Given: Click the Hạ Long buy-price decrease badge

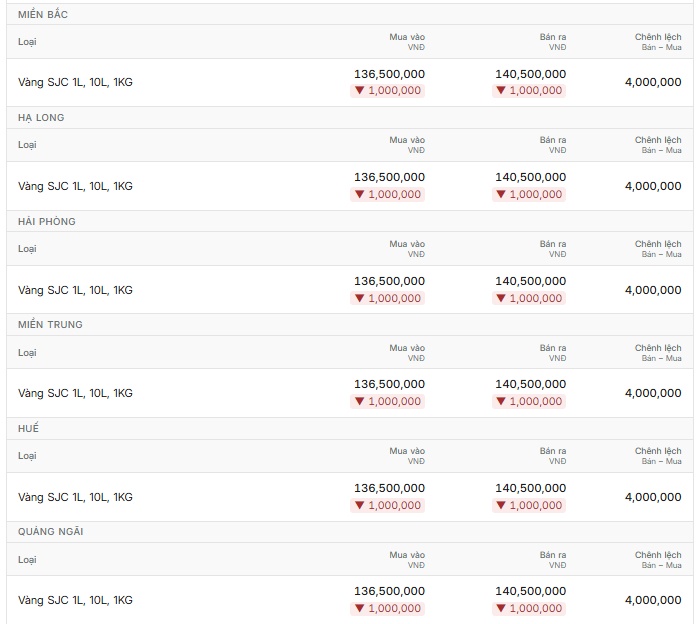Looking at the screenshot, I should point(387,194).
